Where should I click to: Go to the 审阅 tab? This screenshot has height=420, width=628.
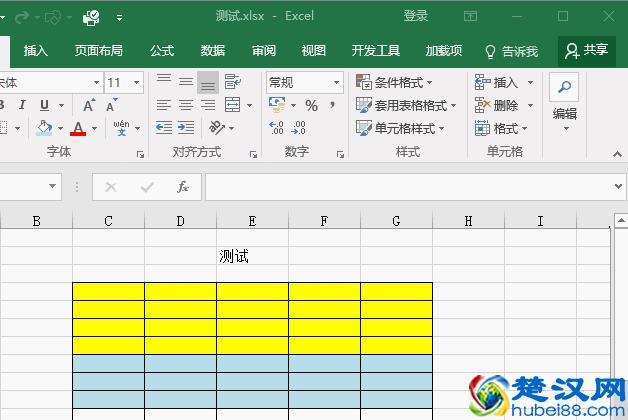[264, 51]
